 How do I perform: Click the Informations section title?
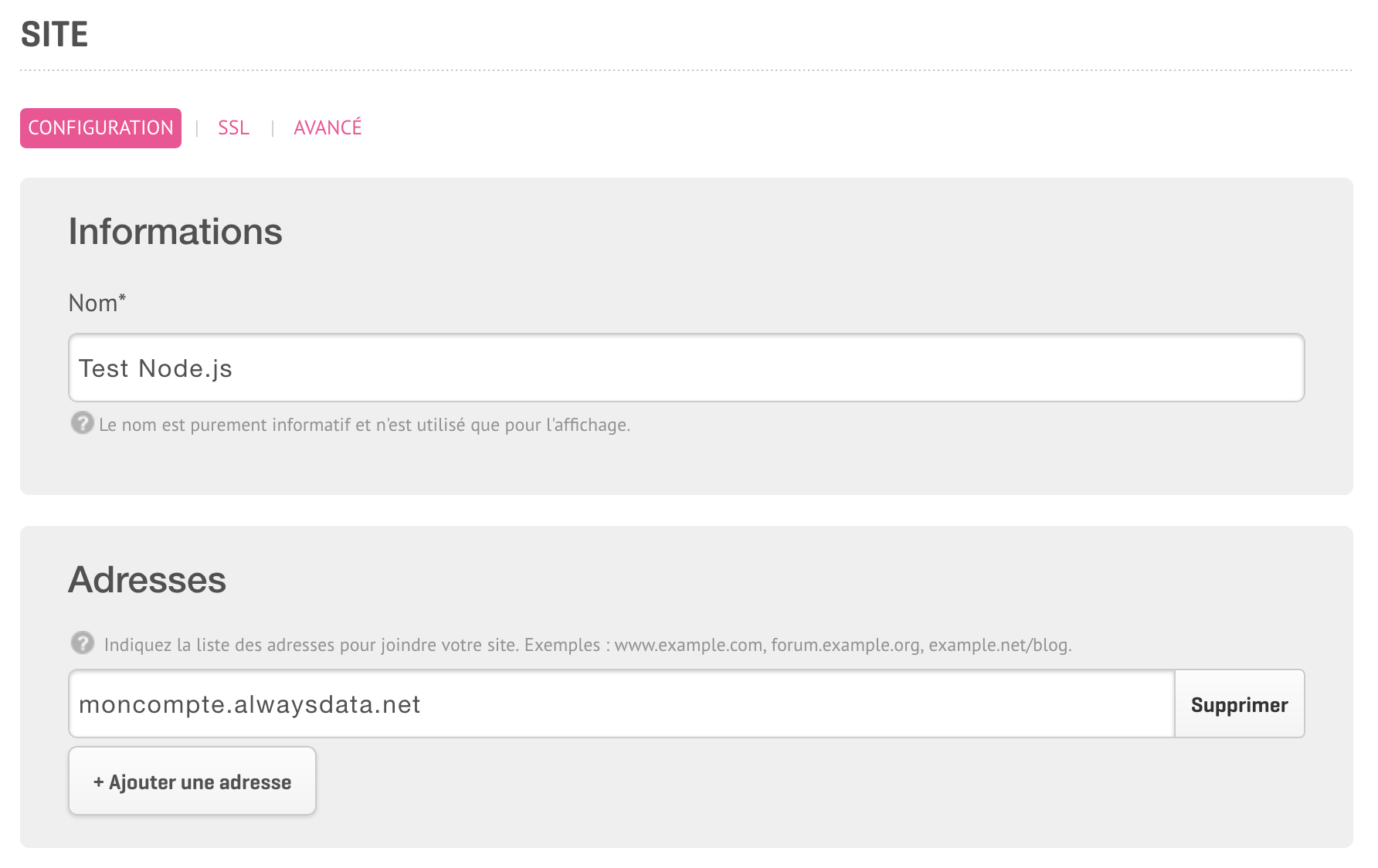click(x=175, y=231)
